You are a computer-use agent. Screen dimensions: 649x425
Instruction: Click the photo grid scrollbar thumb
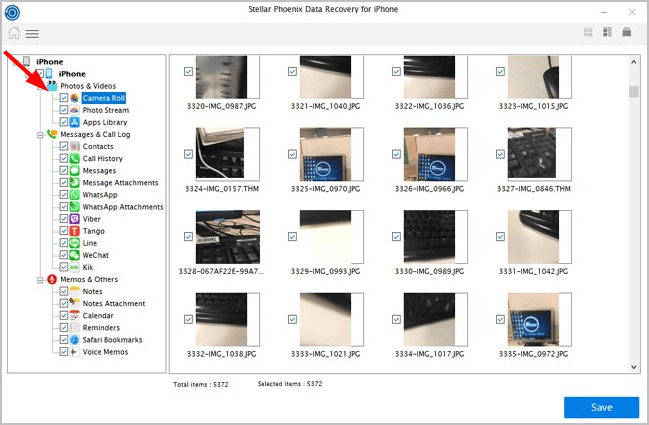[634, 91]
